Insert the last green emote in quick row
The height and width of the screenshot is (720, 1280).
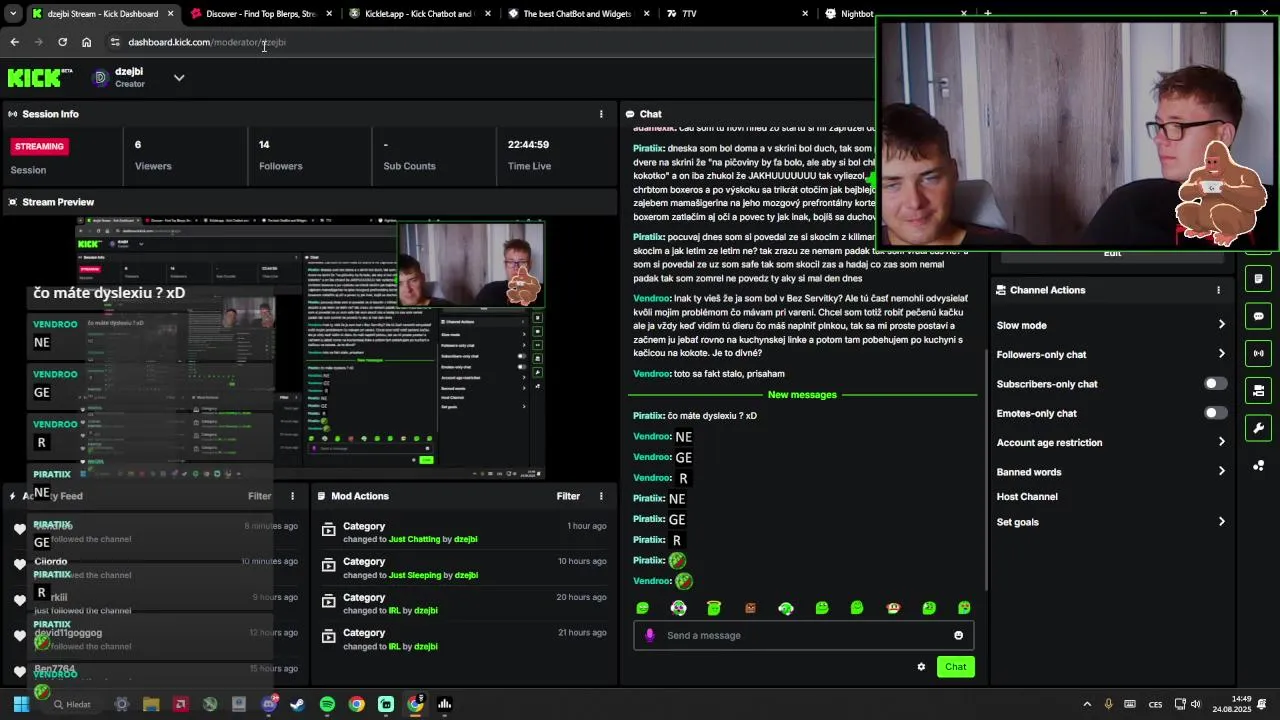[964, 608]
